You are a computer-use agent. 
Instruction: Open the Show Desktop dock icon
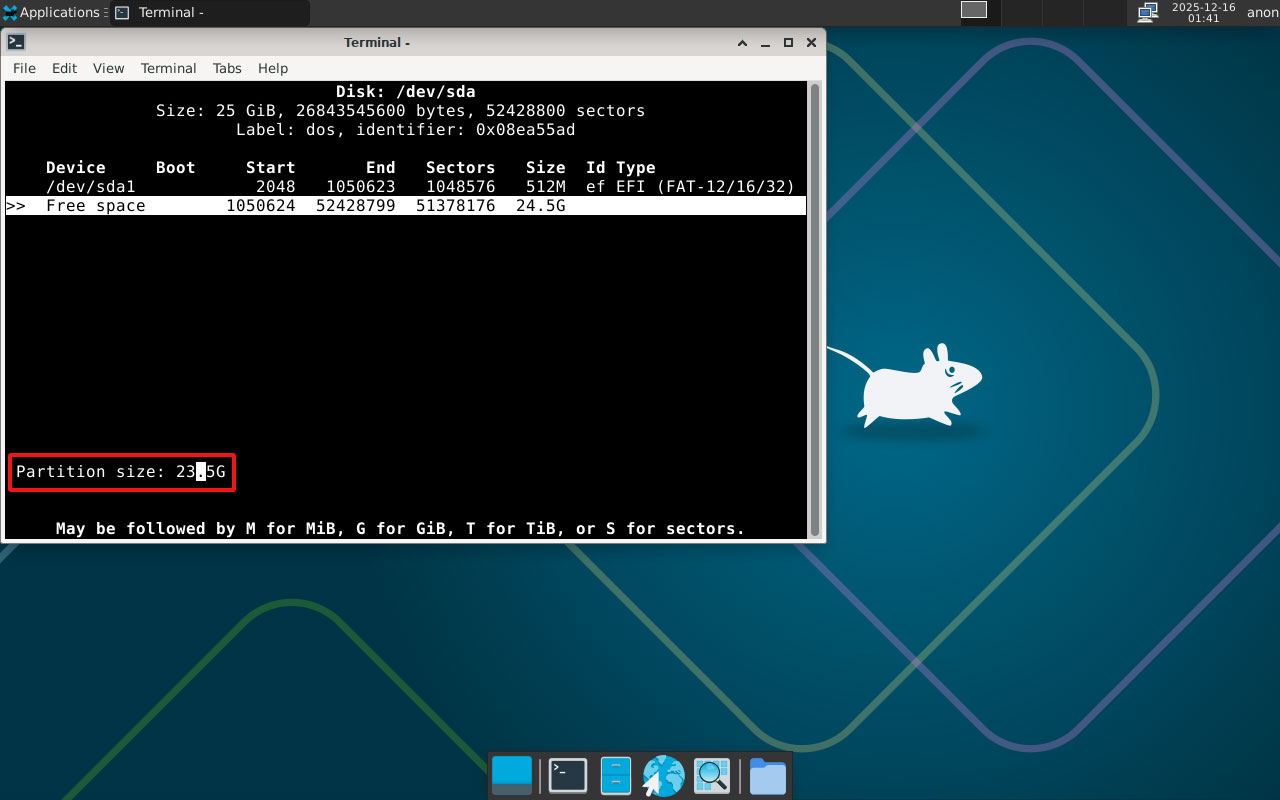512,775
